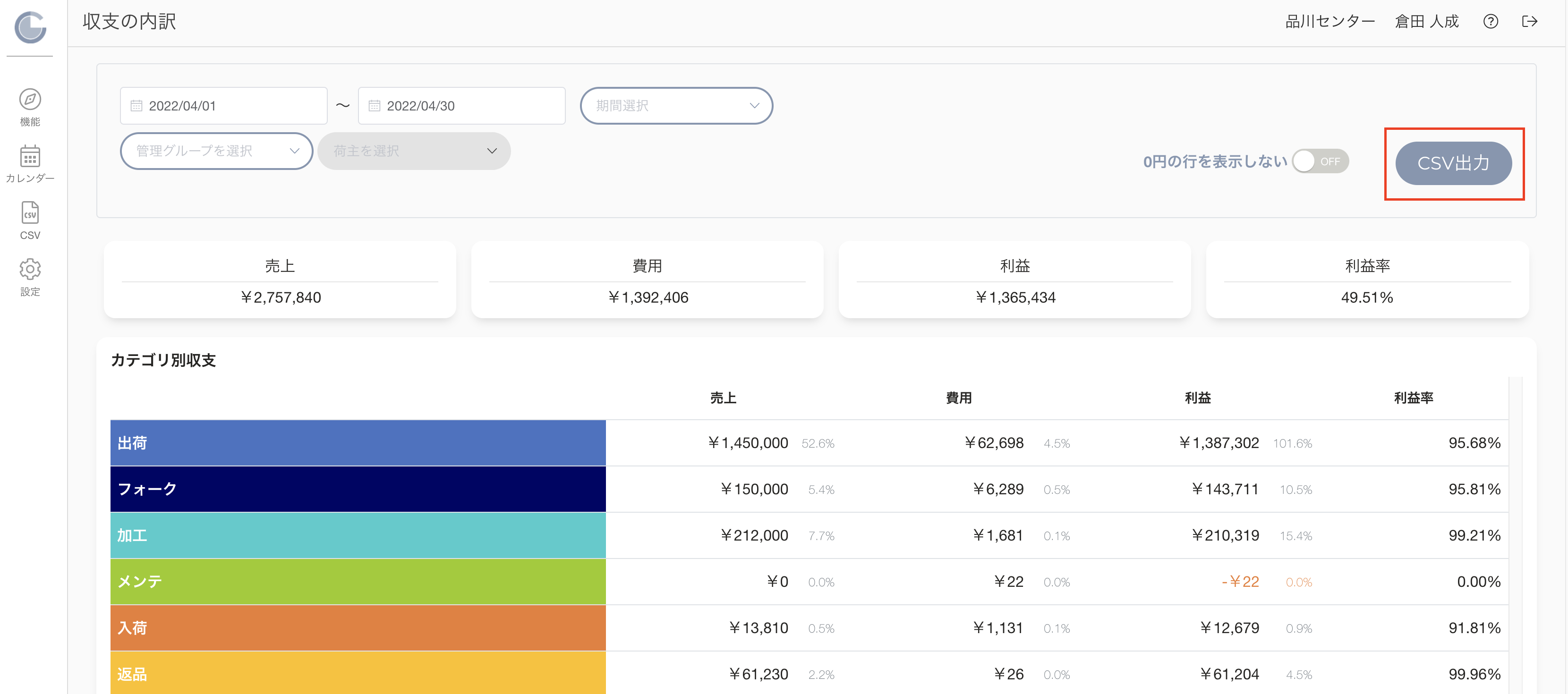Click the app logo in top-left

pyautogui.click(x=30, y=27)
